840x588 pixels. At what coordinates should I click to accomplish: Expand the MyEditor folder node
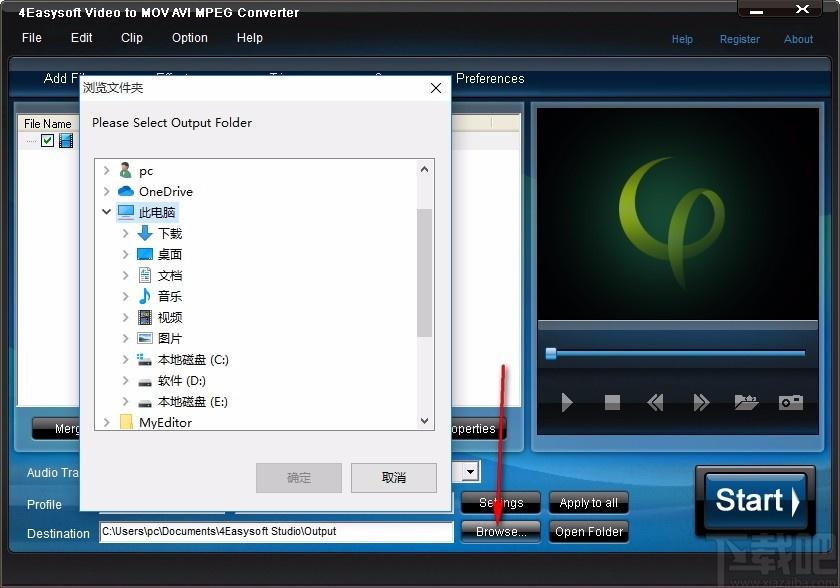[106, 422]
